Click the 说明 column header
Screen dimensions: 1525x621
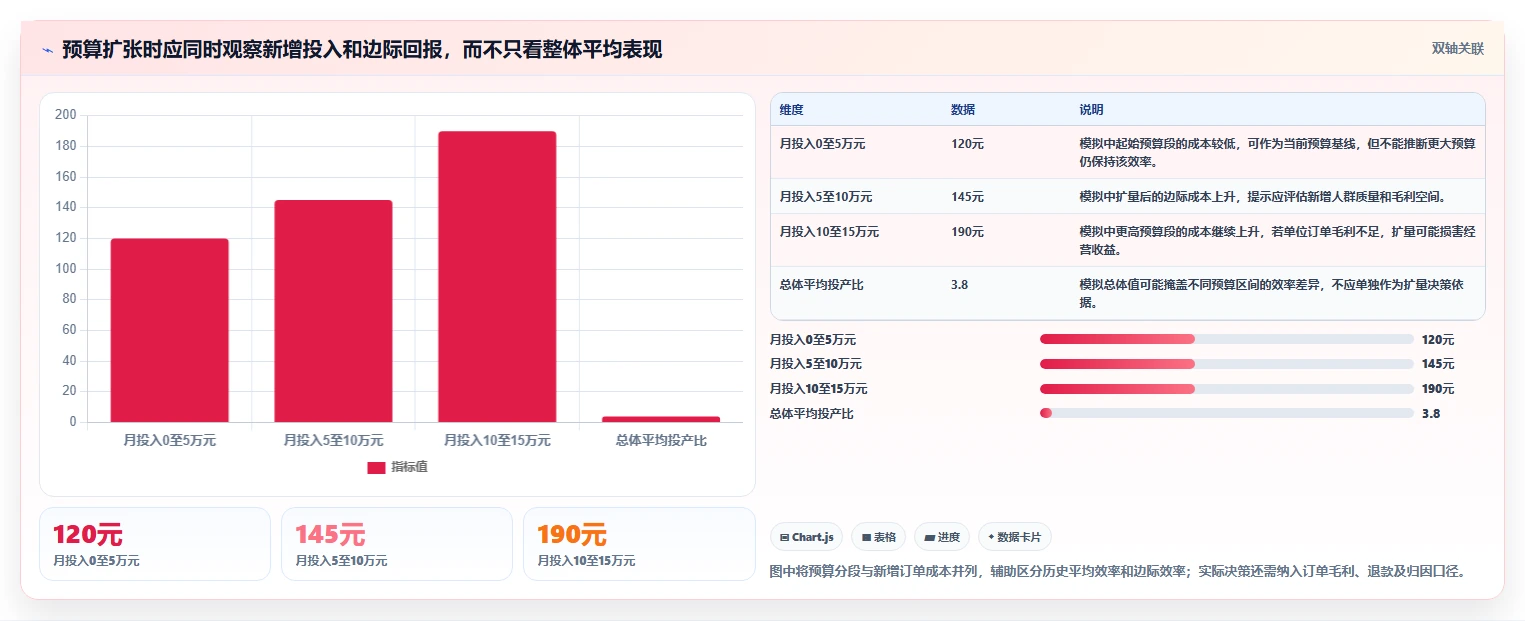[1091, 110]
